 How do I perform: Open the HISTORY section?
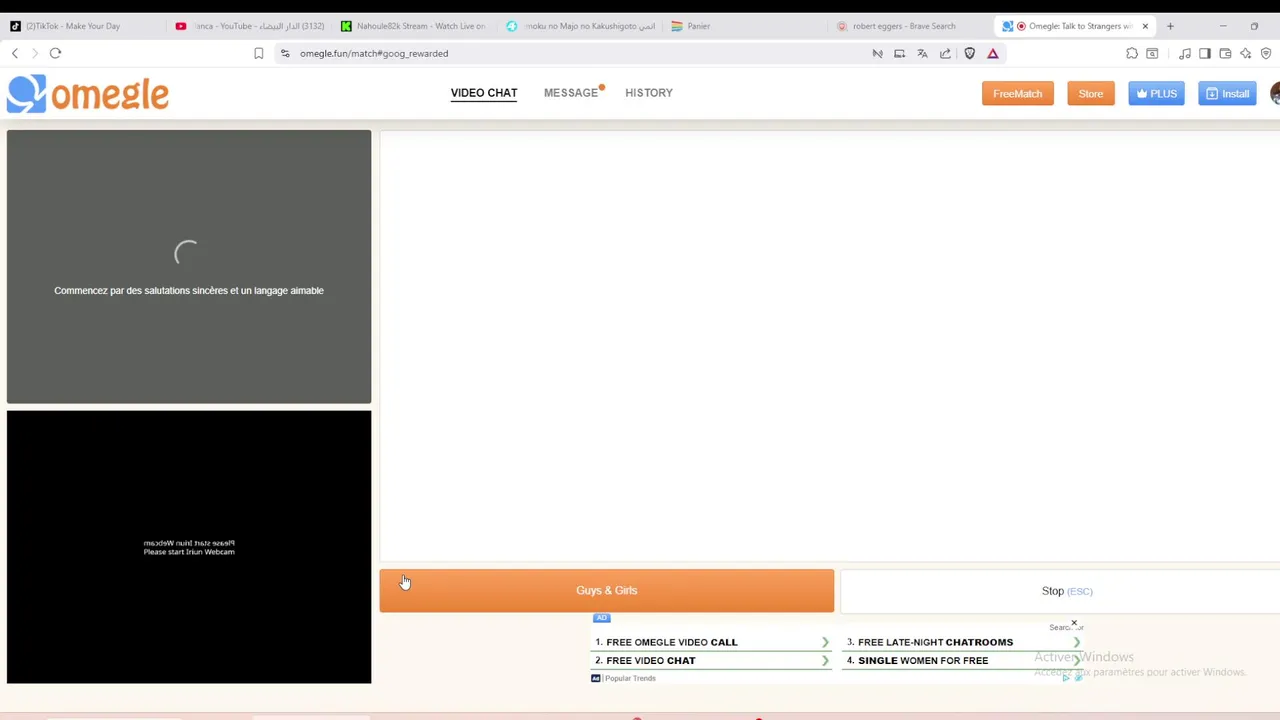pyautogui.click(x=649, y=93)
